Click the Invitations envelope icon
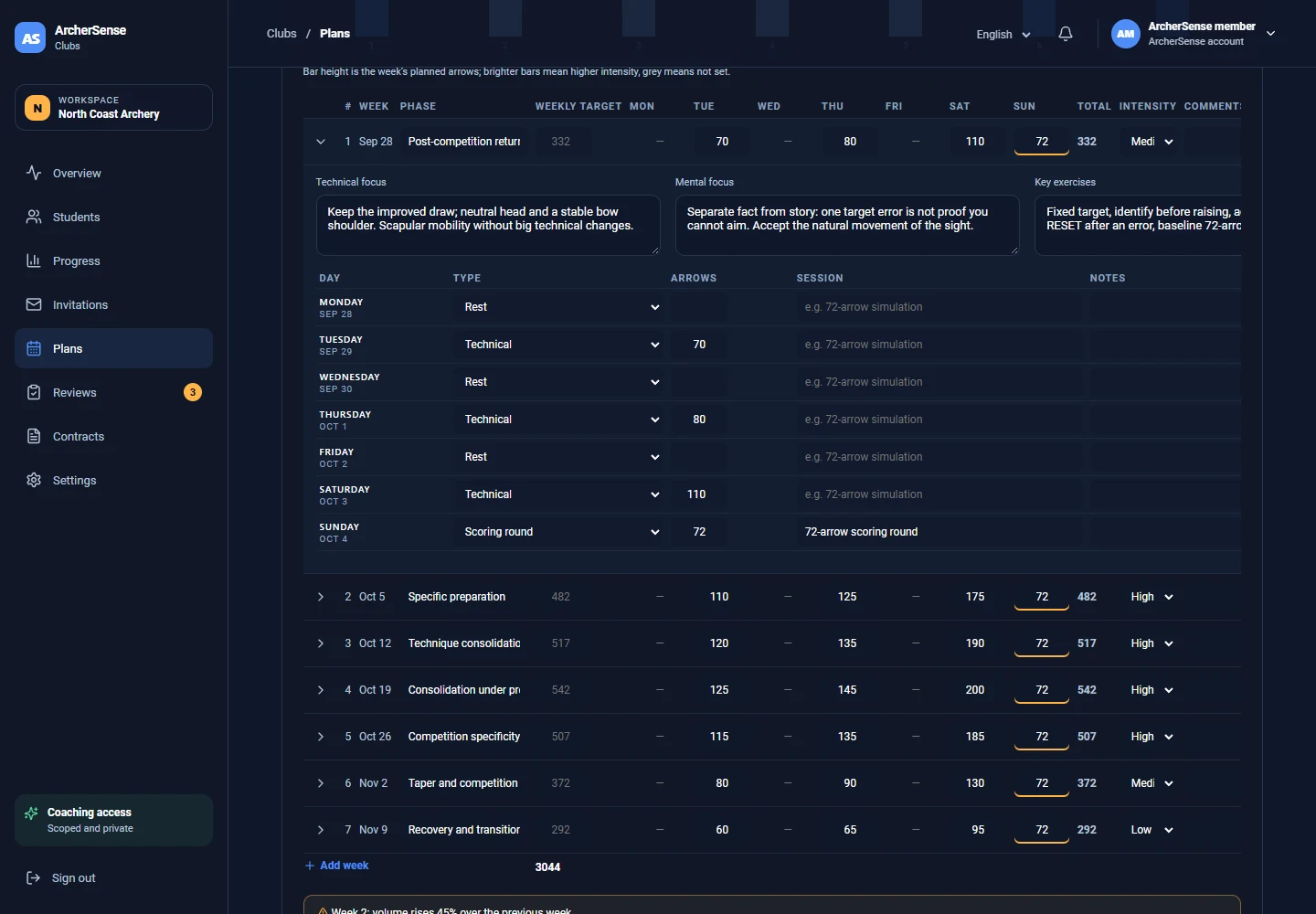1316x914 pixels. 34,304
